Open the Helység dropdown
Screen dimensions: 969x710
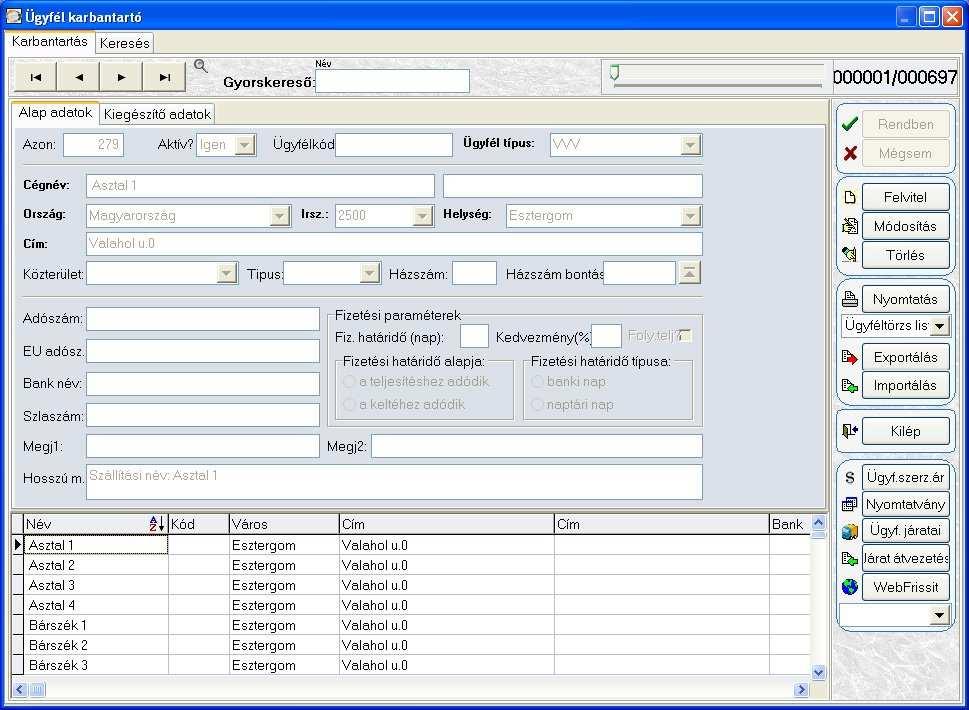pos(690,216)
